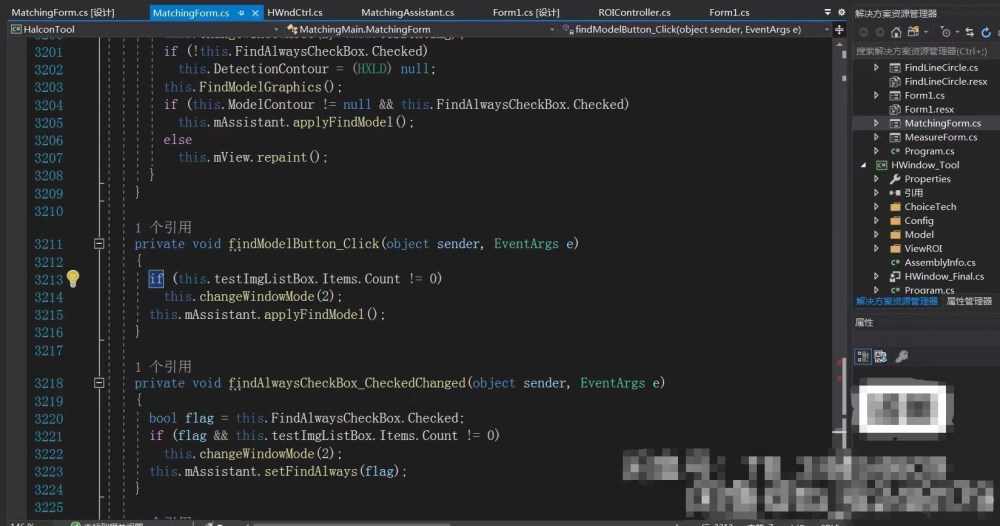Select the Categorized view icon in Properties

point(863,356)
